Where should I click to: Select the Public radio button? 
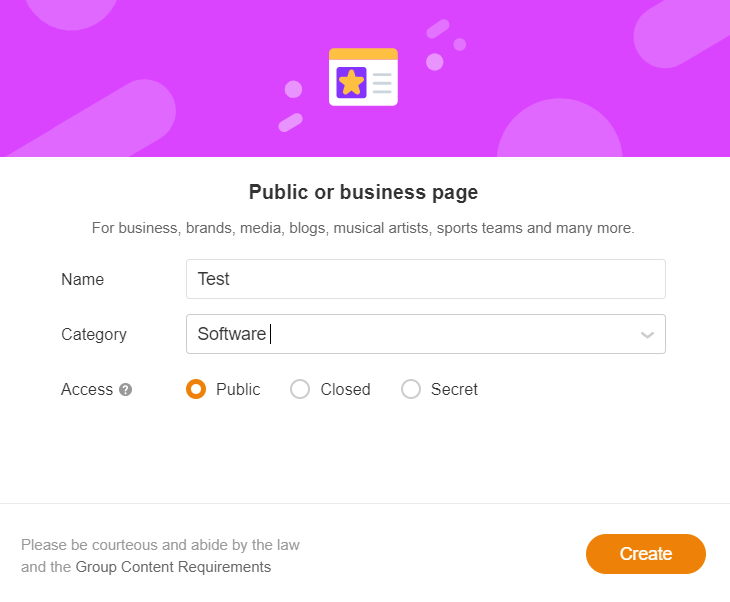pos(196,389)
